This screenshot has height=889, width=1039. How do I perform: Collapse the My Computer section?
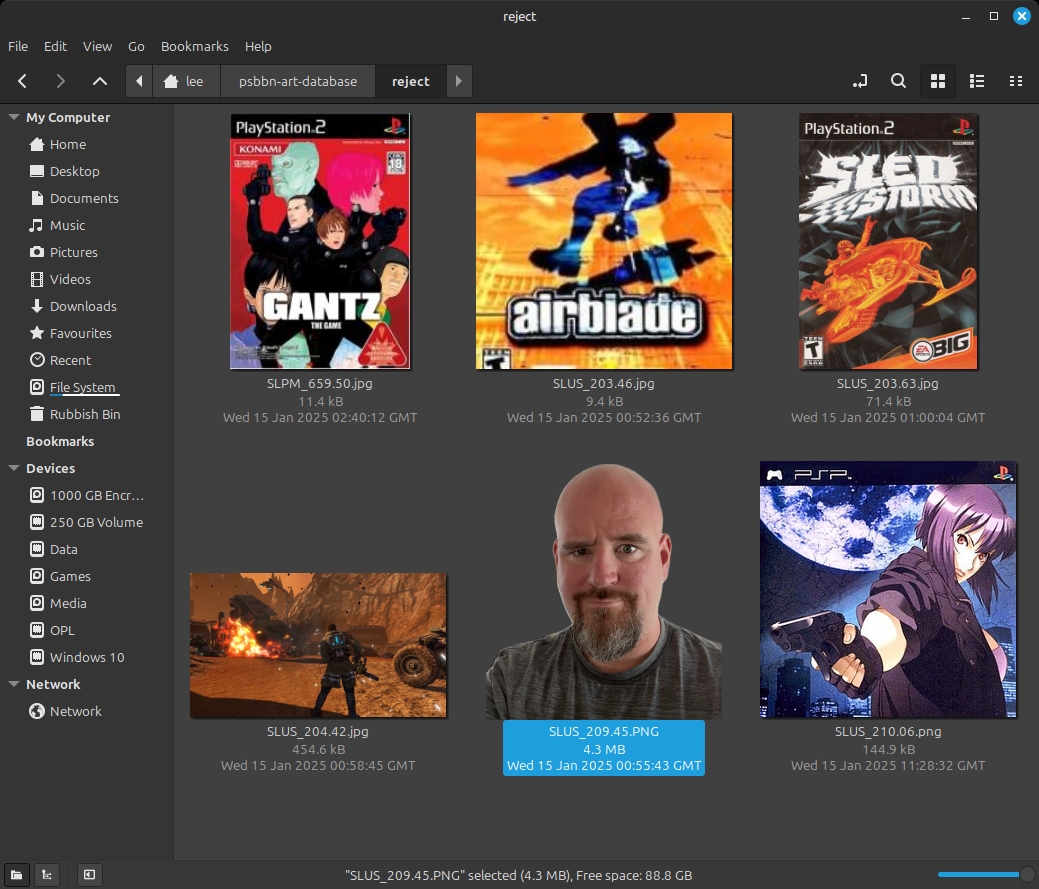pyautogui.click(x=14, y=117)
